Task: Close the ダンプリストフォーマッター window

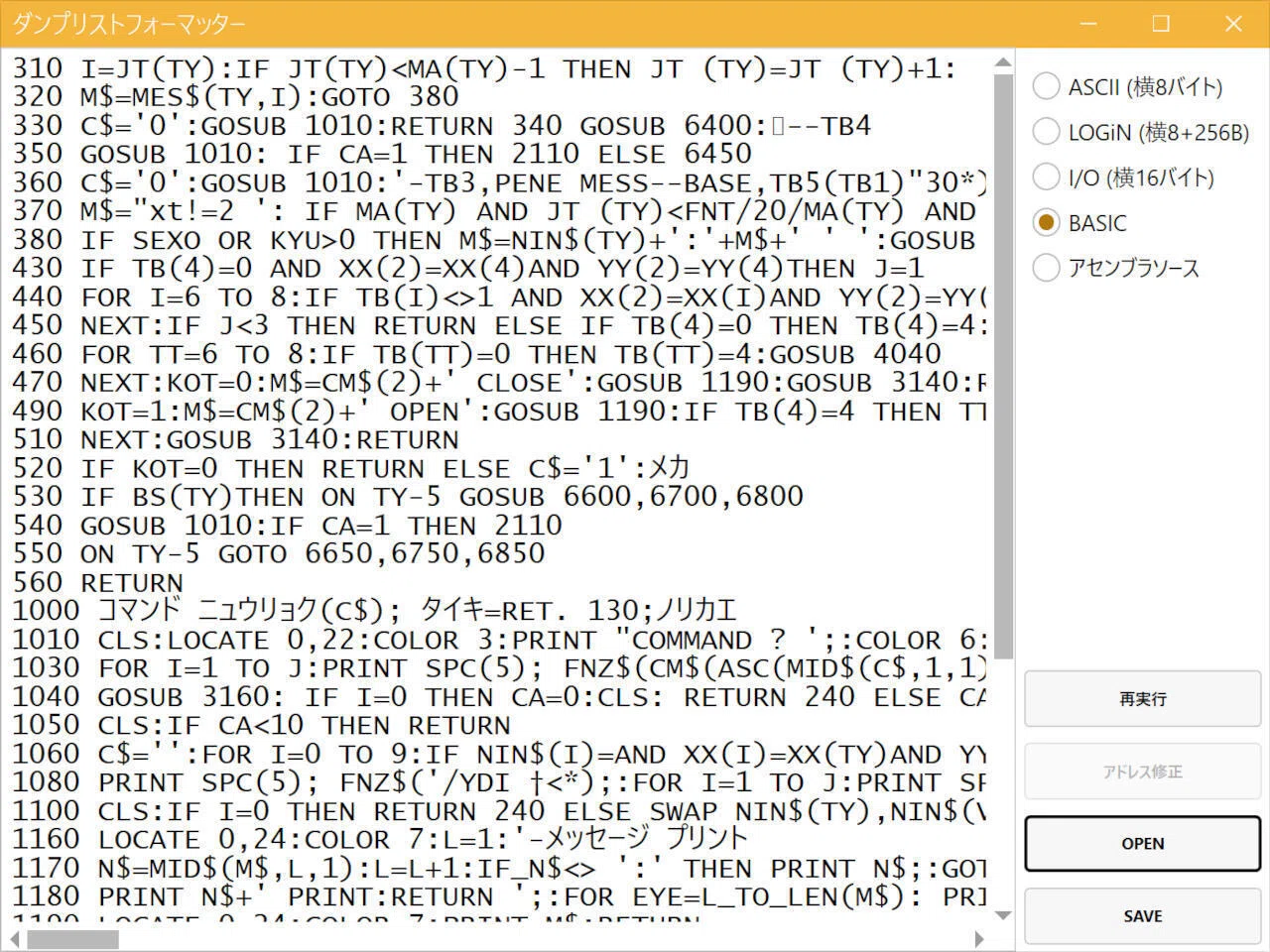Action: coord(1233,24)
